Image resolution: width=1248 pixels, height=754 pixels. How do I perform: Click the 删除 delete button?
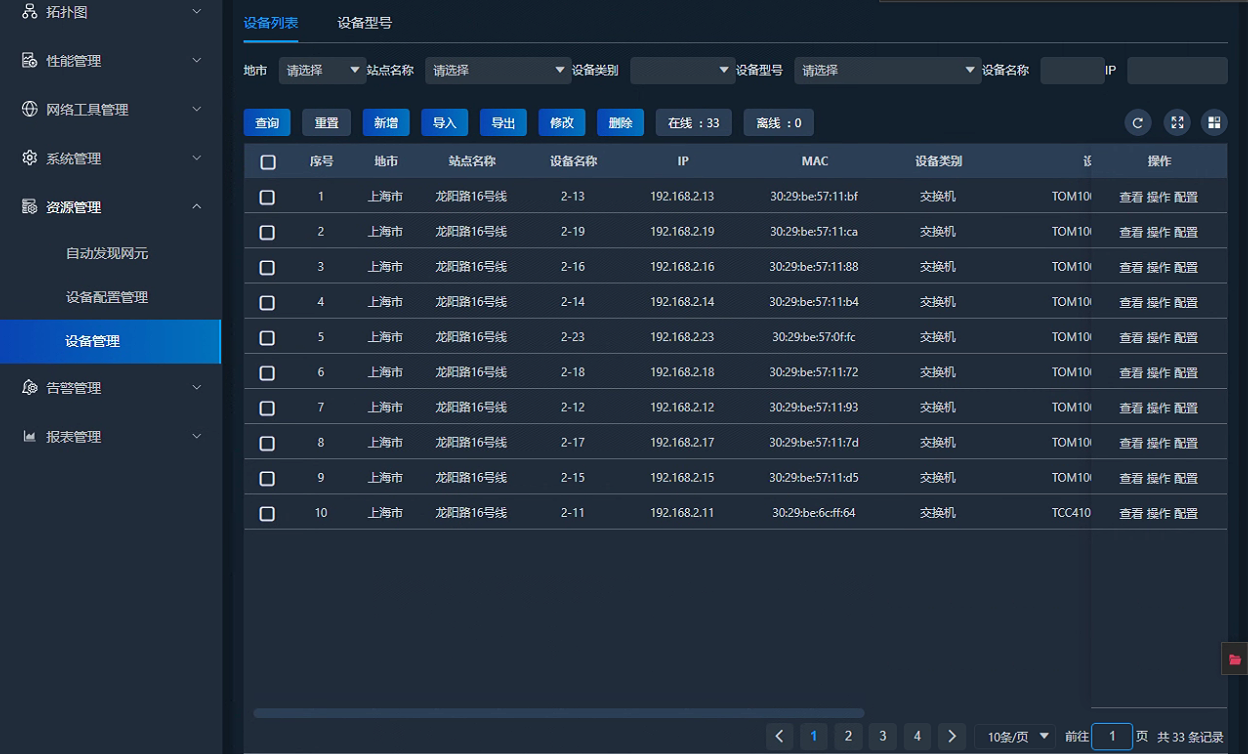pyautogui.click(x=621, y=123)
